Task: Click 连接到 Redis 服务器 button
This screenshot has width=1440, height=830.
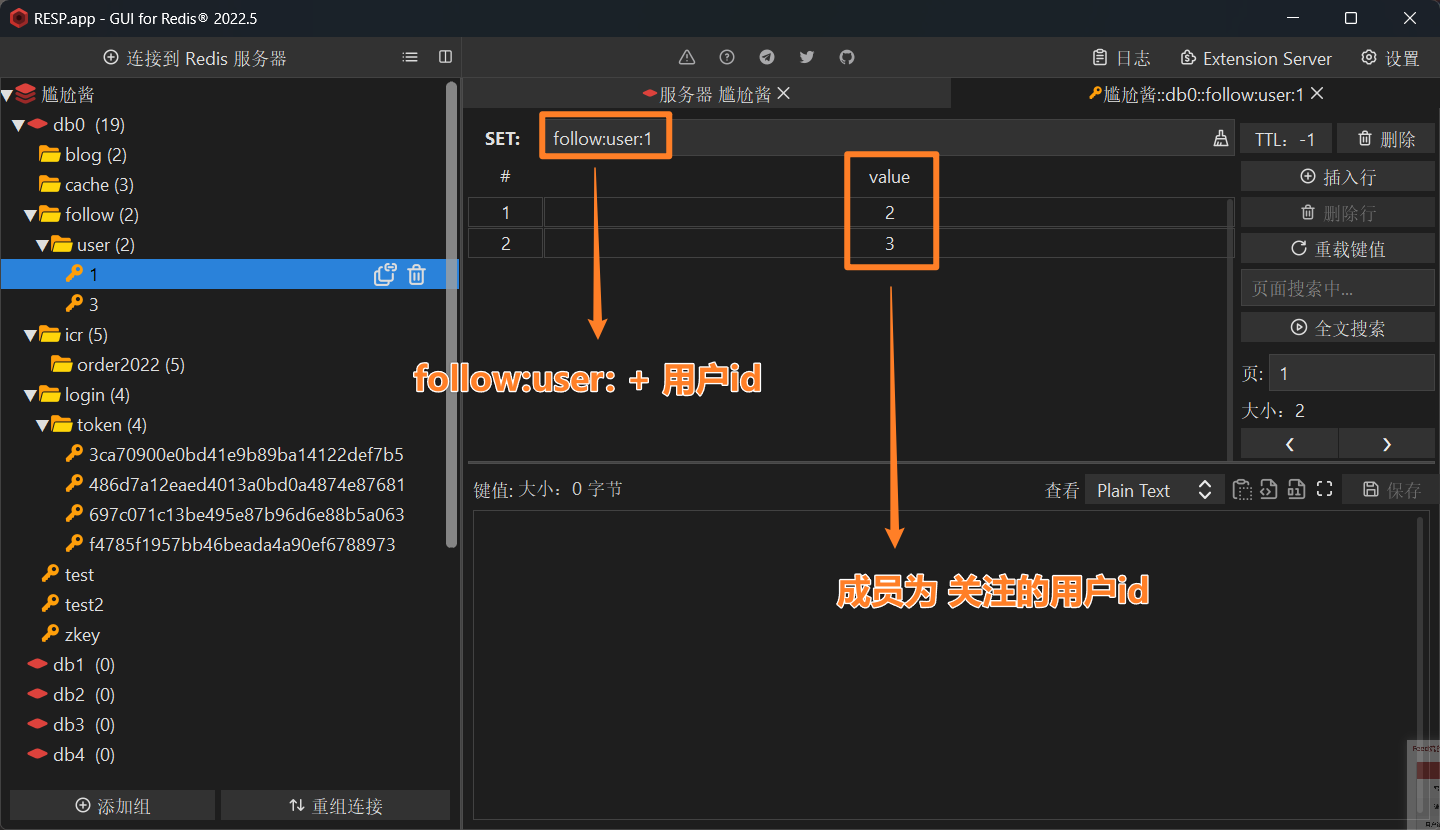Action: [195, 58]
